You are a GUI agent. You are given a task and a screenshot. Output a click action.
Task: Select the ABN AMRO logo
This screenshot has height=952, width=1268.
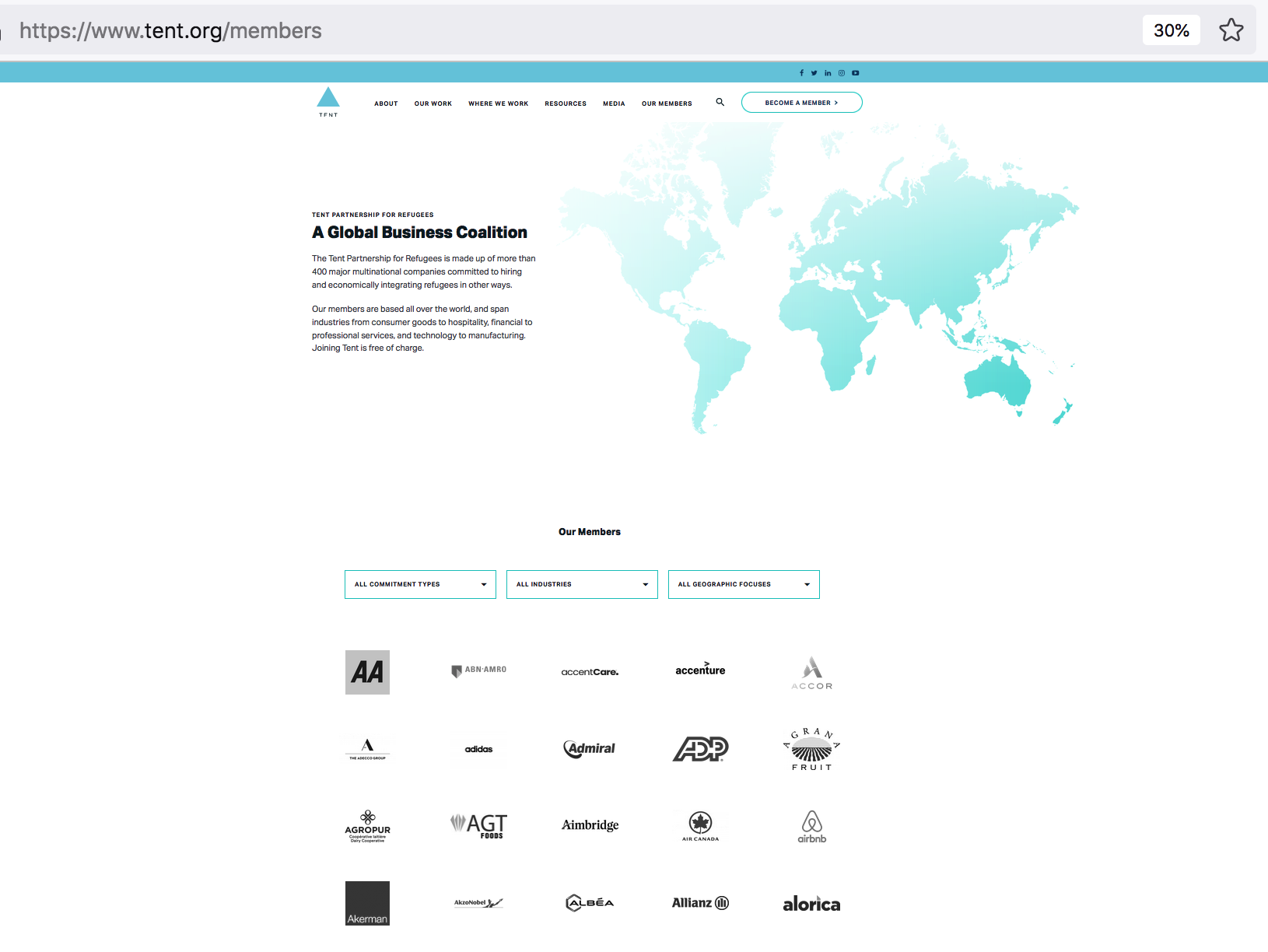[478, 670]
